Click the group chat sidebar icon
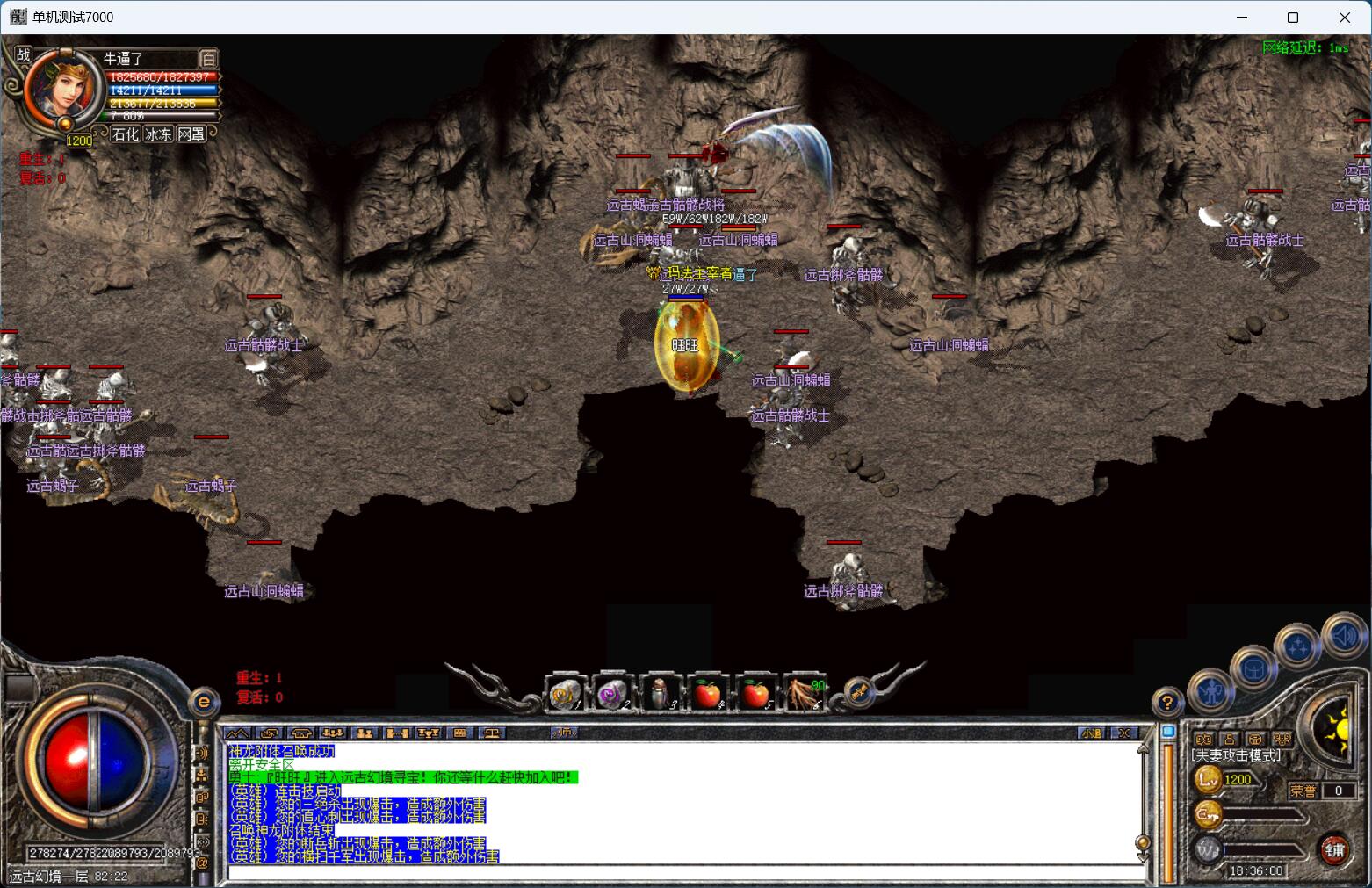 (x=202, y=775)
